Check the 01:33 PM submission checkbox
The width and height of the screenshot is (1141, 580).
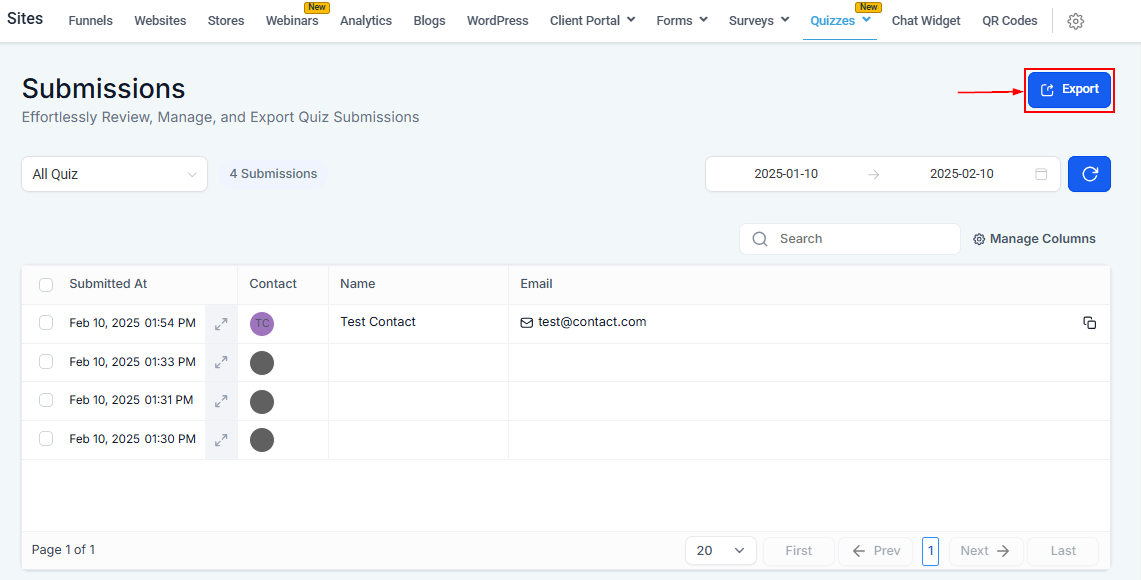[x=46, y=361]
